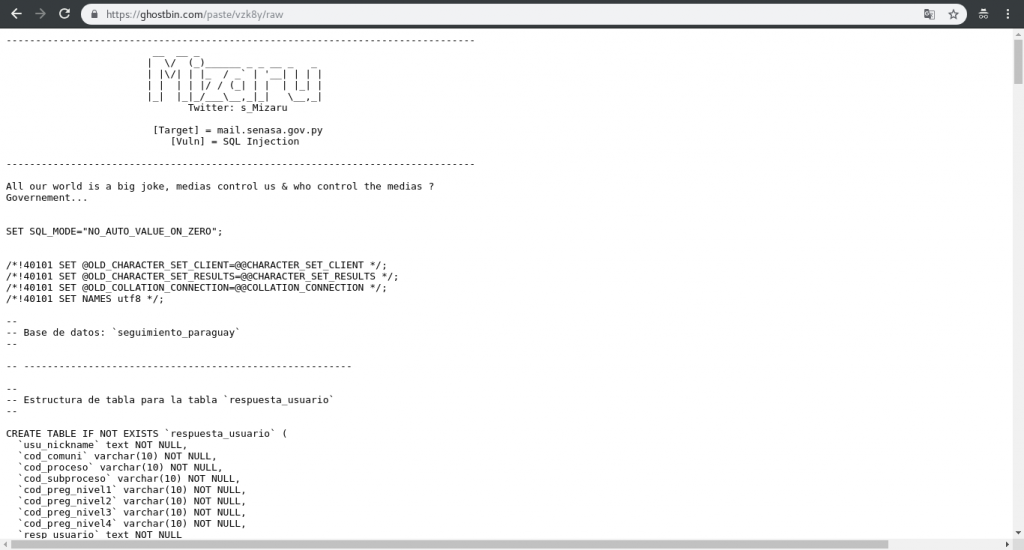This screenshot has height=550, width=1024.
Task: Click the horizontal scrollbar thumb
Action: coord(449,544)
